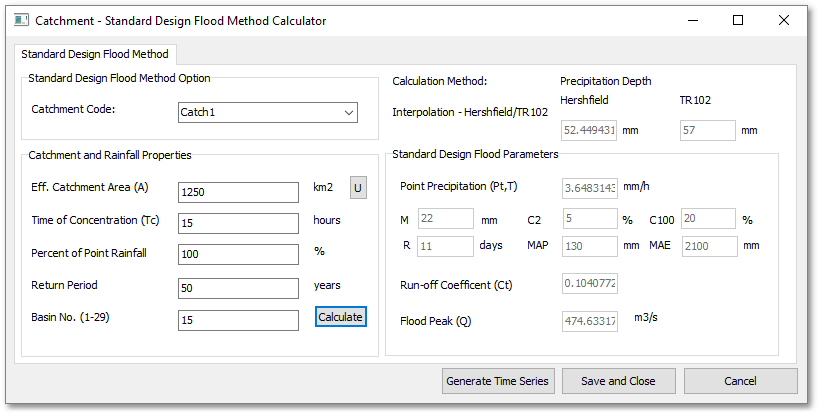Screen dimensions: 819x415
Task: Click the Interpolation - Hershfield/TR102 method text
Action: (x=470, y=112)
